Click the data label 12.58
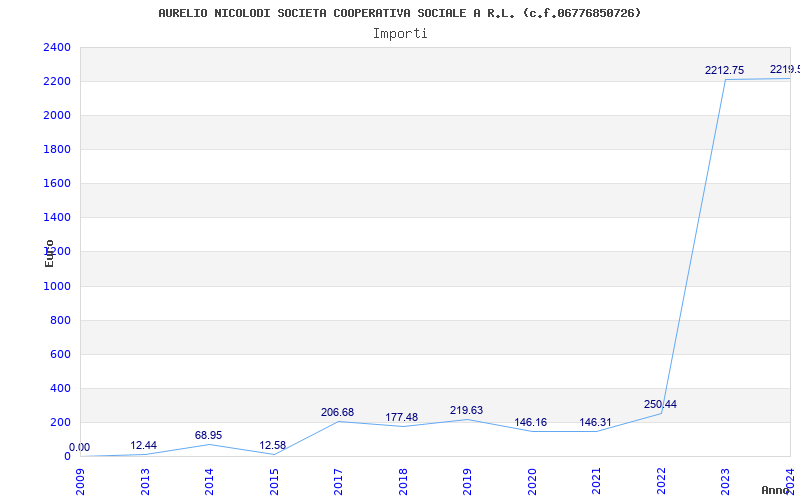 [272, 445]
